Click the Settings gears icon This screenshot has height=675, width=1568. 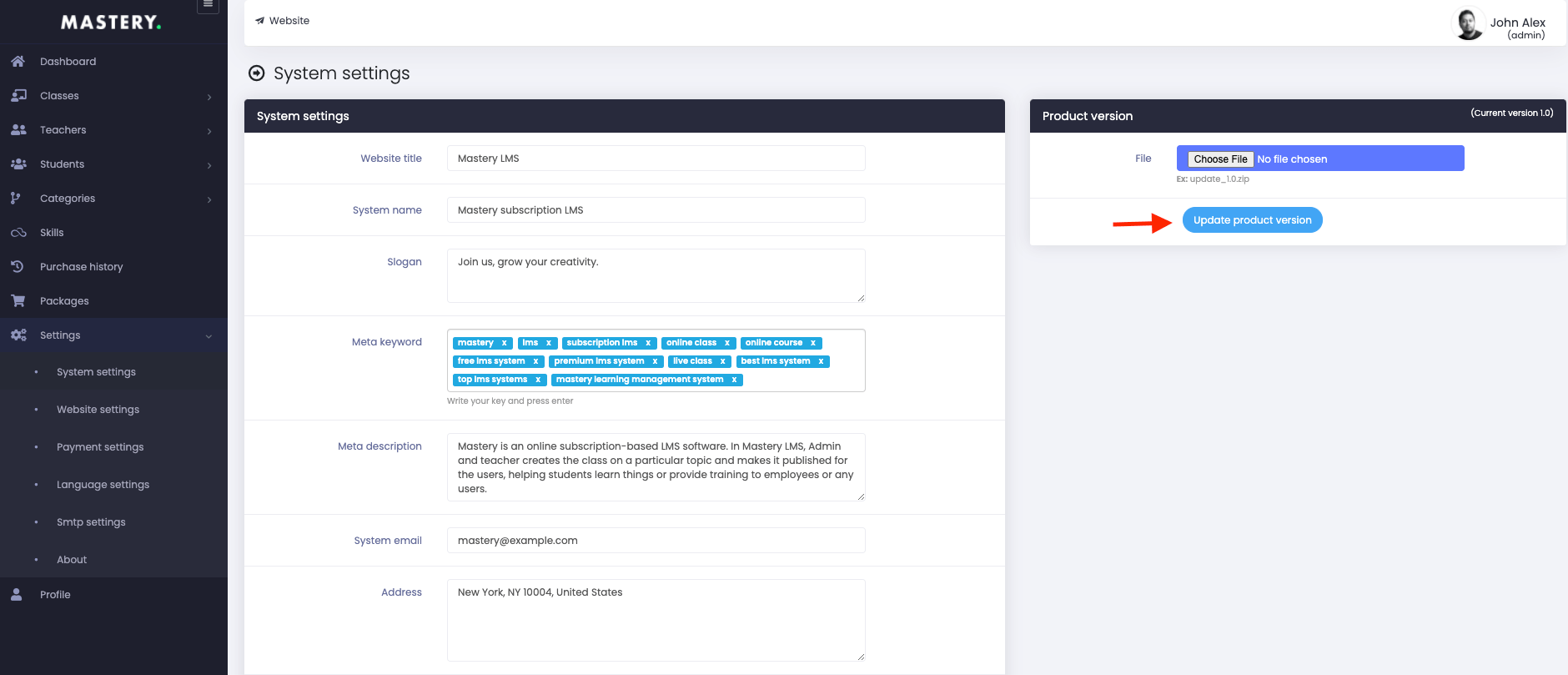tap(18, 335)
